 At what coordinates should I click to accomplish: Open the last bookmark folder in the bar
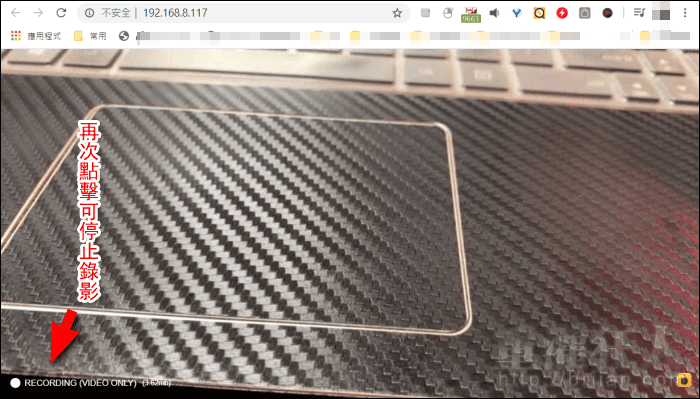[665, 36]
